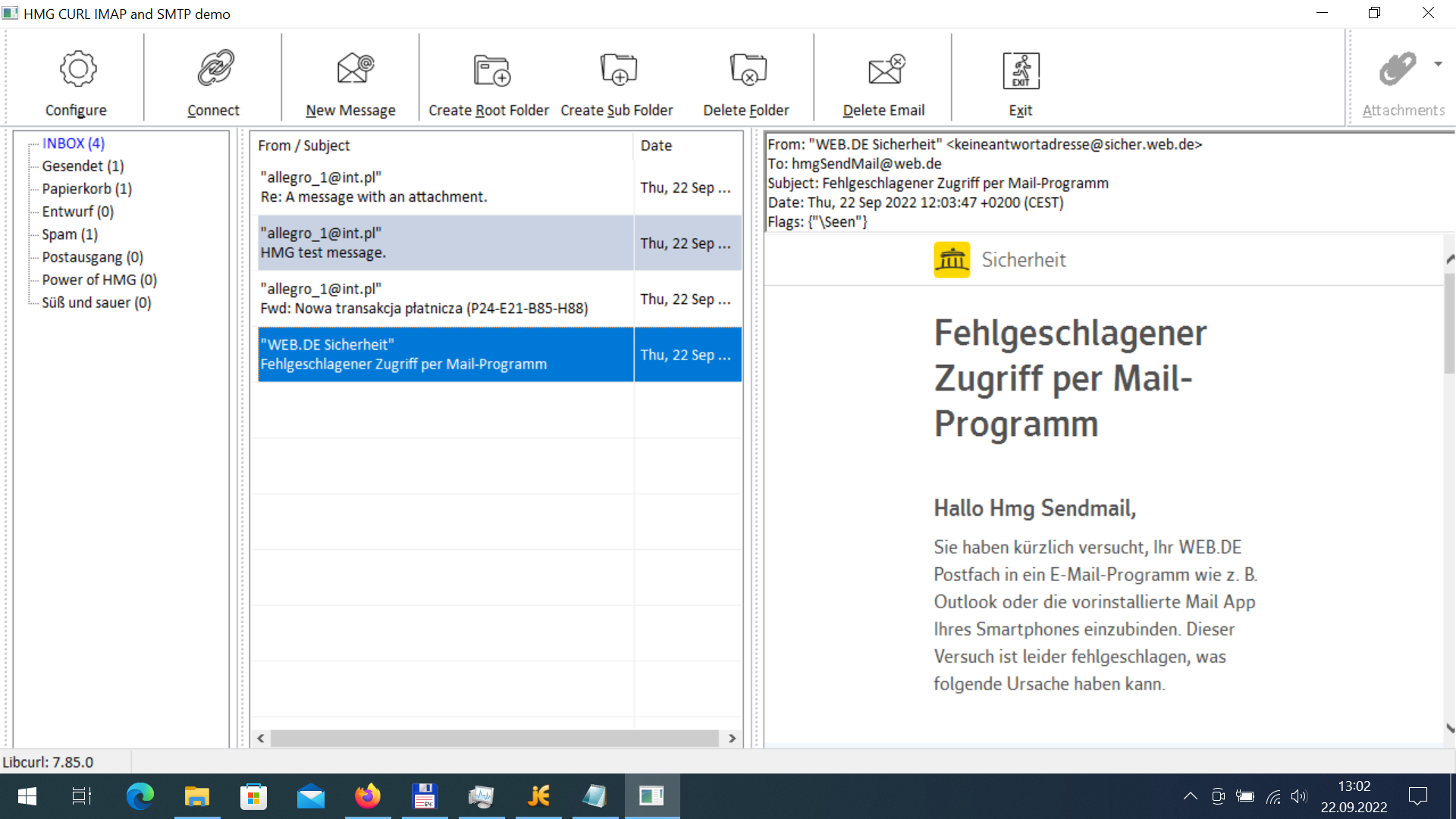Open the Attachments dropdown arrow
The image size is (1456, 819).
point(1440,64)
